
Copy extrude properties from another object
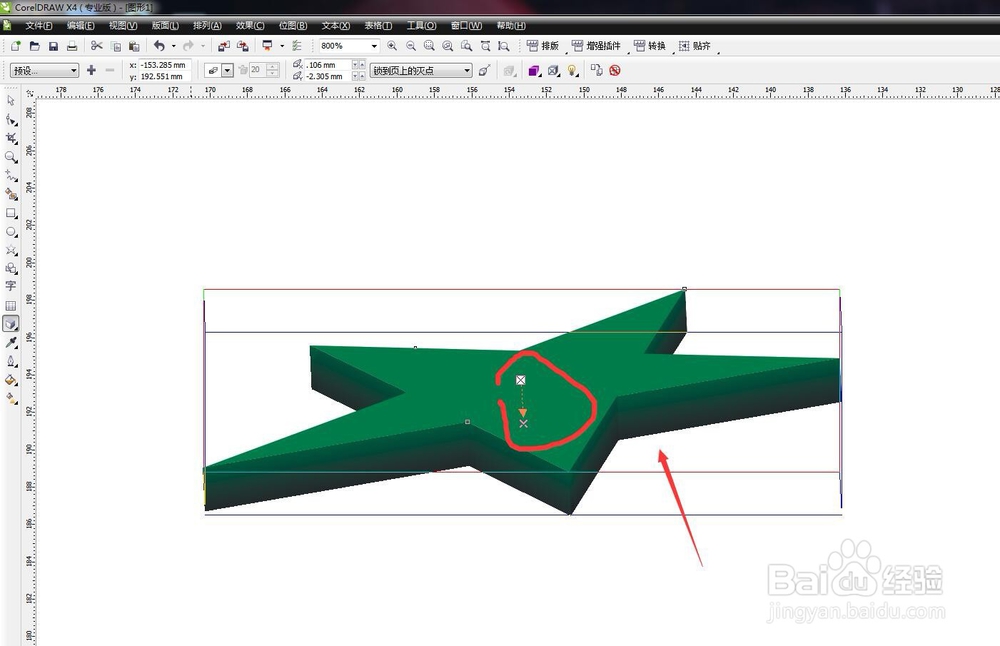(x=596, y=70)
